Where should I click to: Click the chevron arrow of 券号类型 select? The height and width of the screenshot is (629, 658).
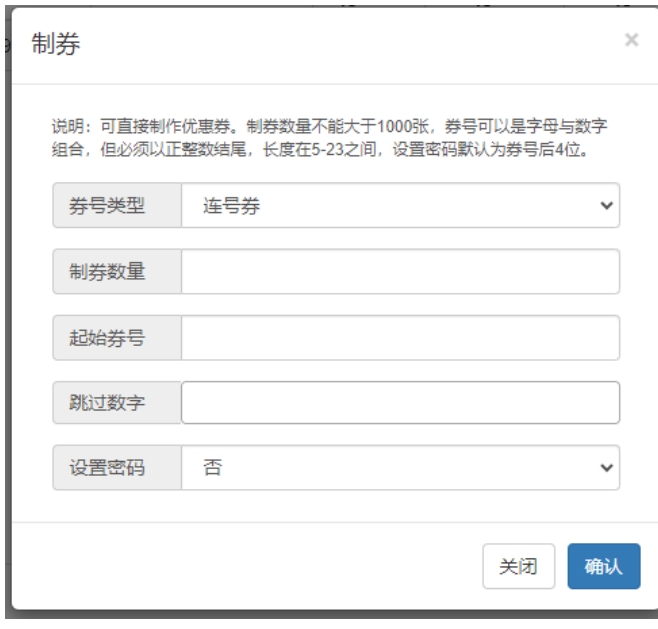pyautogui.click(x=606, y=206)
